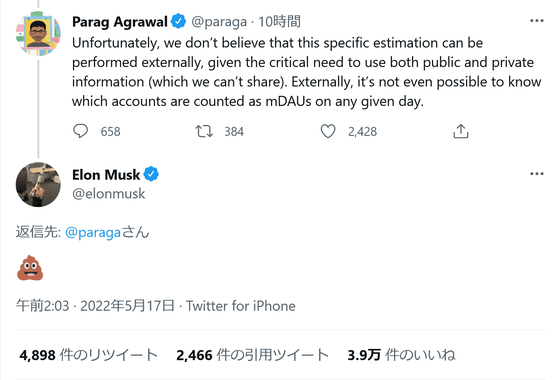560x380 pixels.
Task: Click the Elon Musk display name
Action: coord(106,175)
